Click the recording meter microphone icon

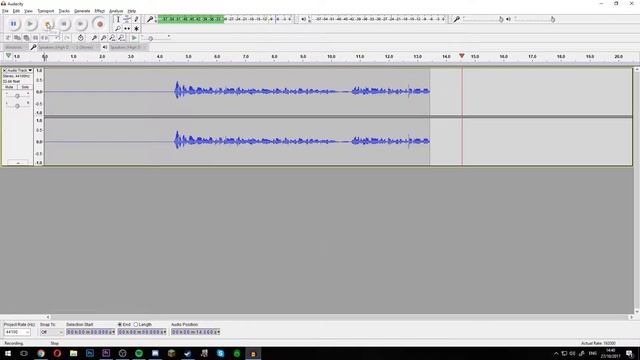pos(150,19)
